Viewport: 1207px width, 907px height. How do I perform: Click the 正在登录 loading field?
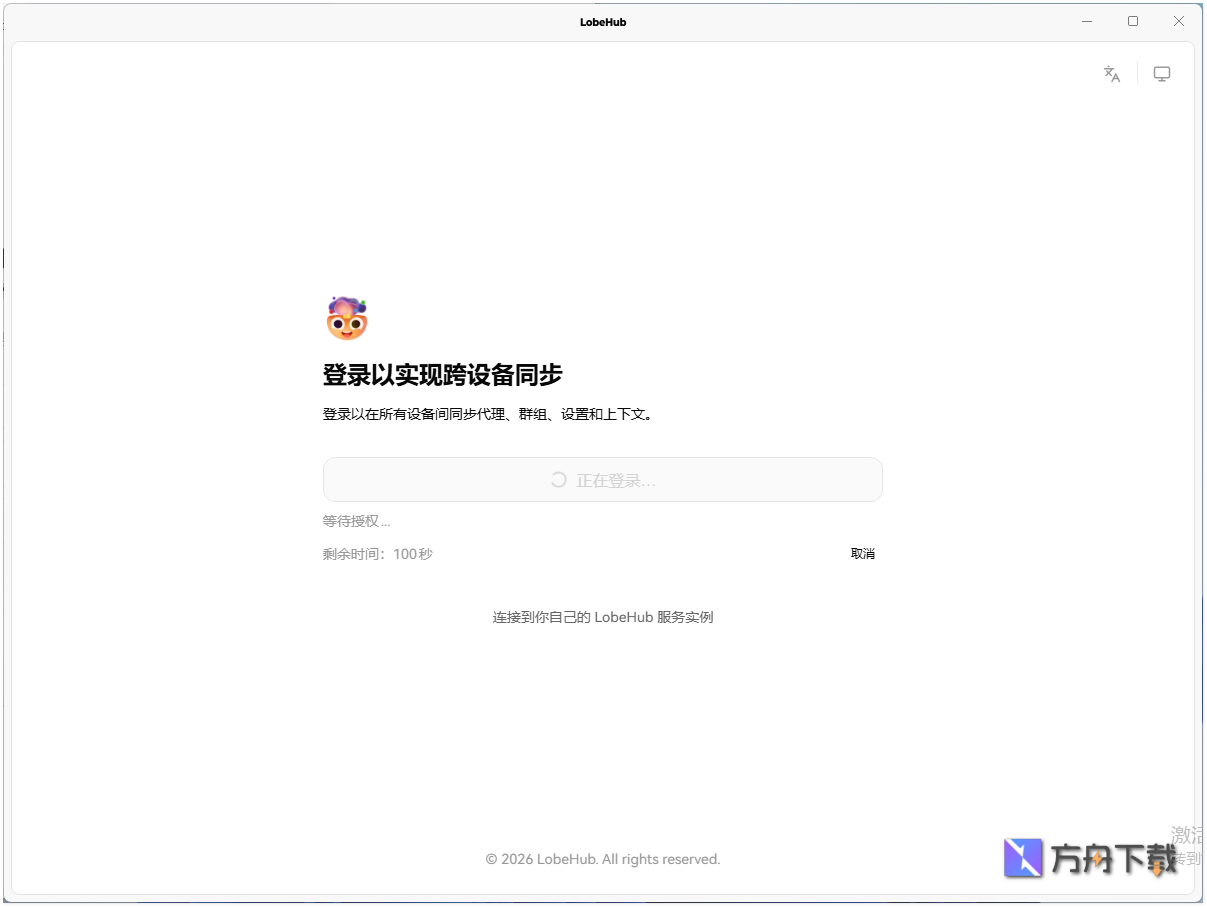click(x=603, y=480)
